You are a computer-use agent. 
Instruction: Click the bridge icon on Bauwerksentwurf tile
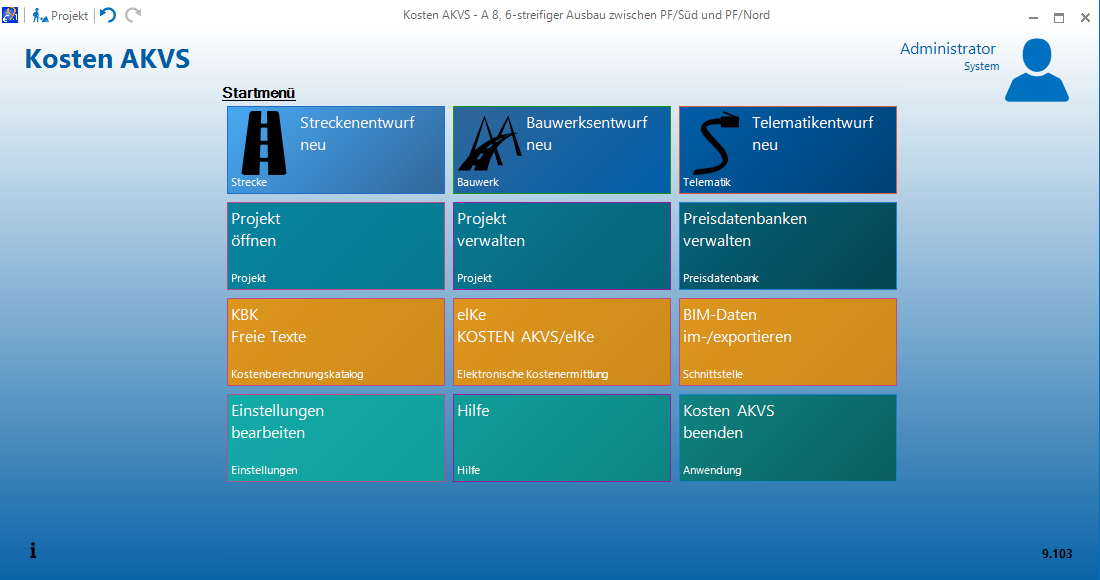[x=489, y=143]
